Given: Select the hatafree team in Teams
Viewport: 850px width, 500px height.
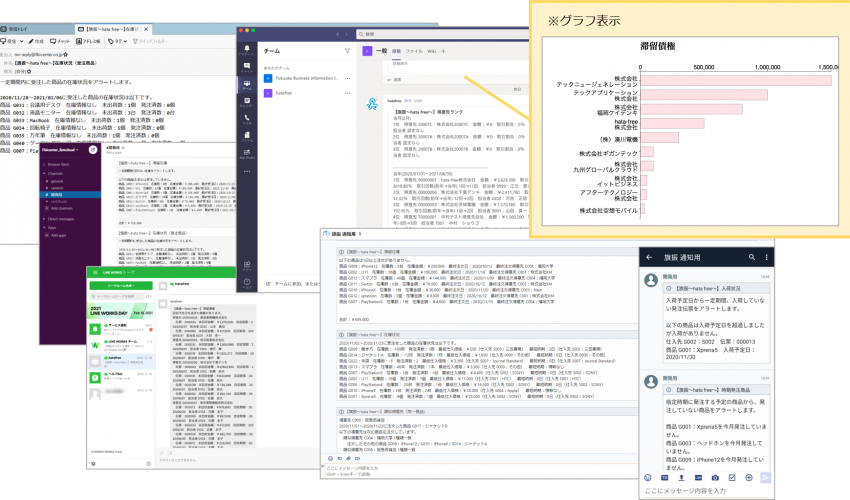Looking at the screenshot, I should click(278, 93).
